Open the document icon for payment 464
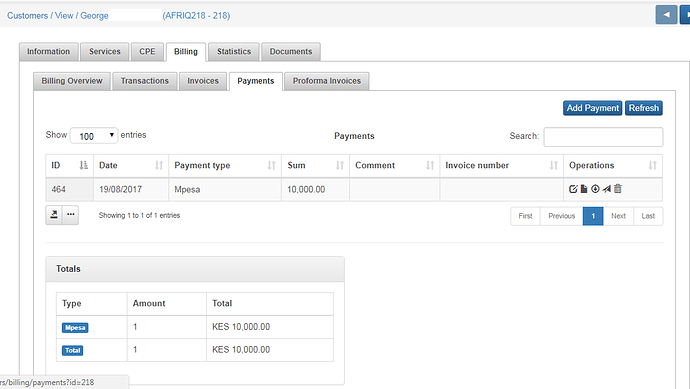The height and width of the screenshot is (389, 690). [x=584, y=189]
